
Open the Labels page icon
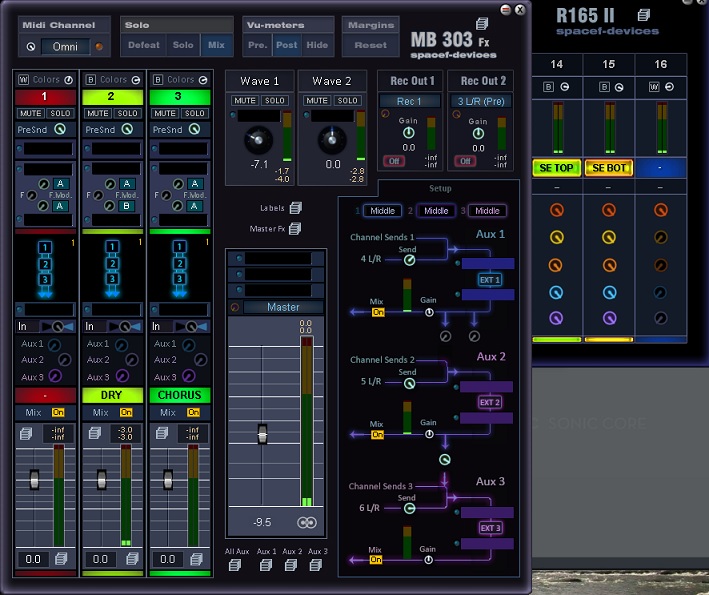click(x=295, y=208)
